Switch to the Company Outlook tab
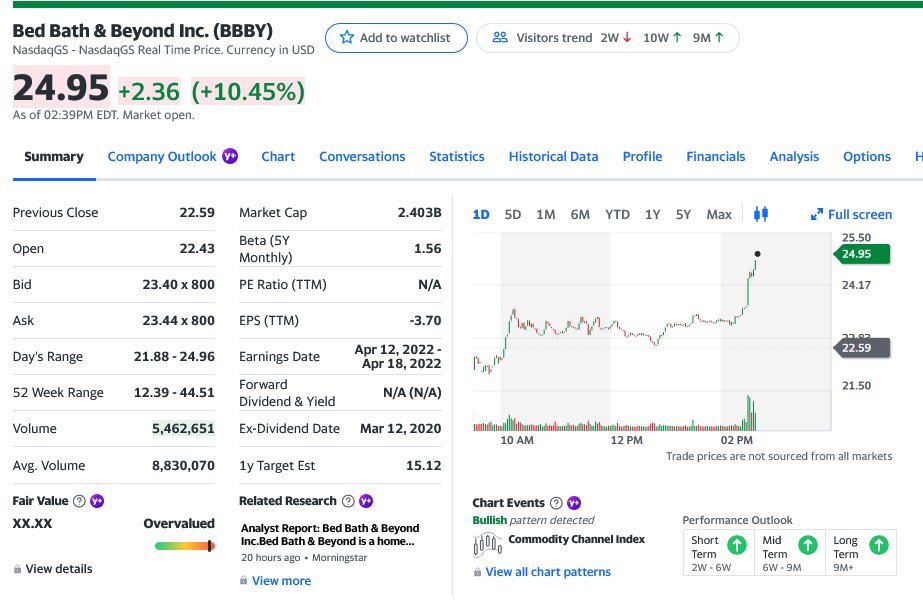923x600 pixels. click(162, 157)
